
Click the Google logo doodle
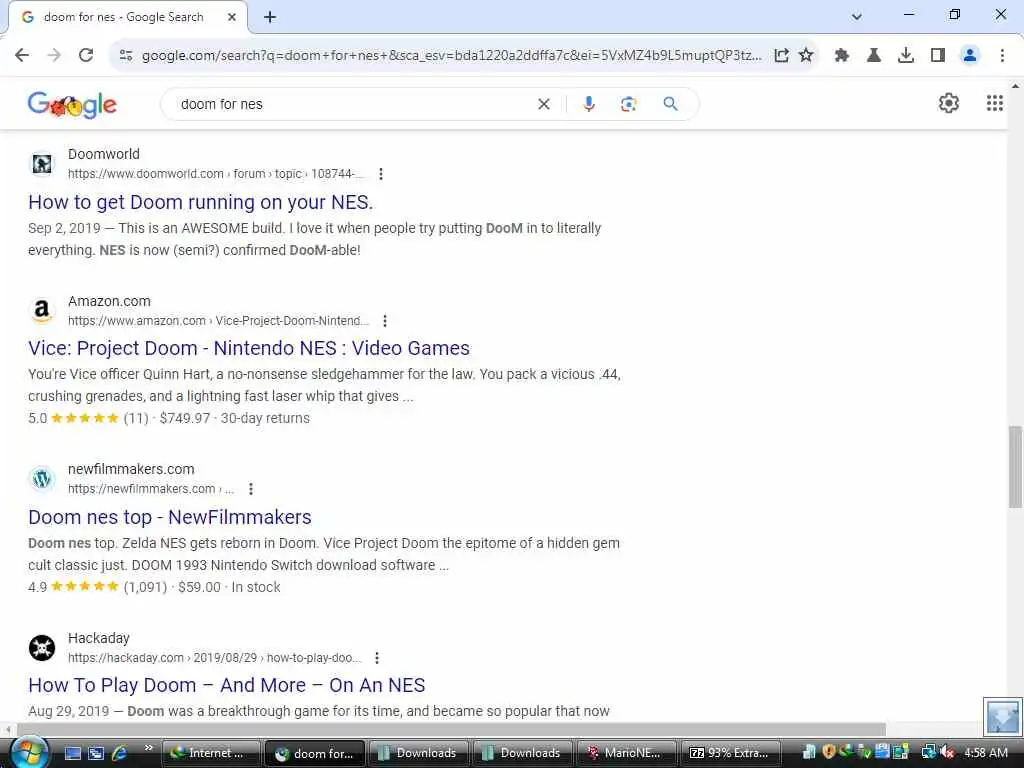tap(72, 104)
